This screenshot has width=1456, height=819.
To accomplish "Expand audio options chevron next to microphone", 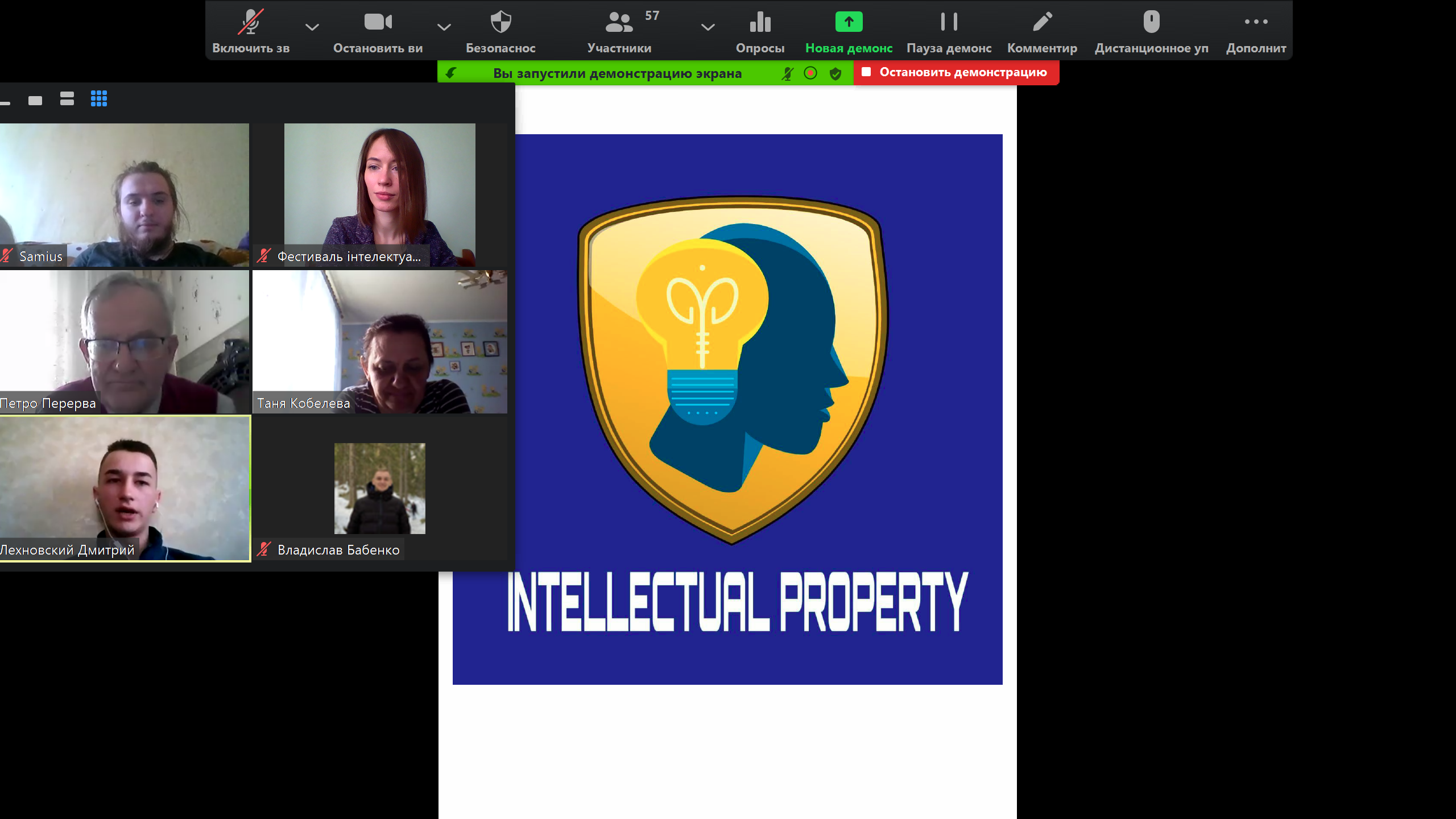I will (x=312, y=27).
